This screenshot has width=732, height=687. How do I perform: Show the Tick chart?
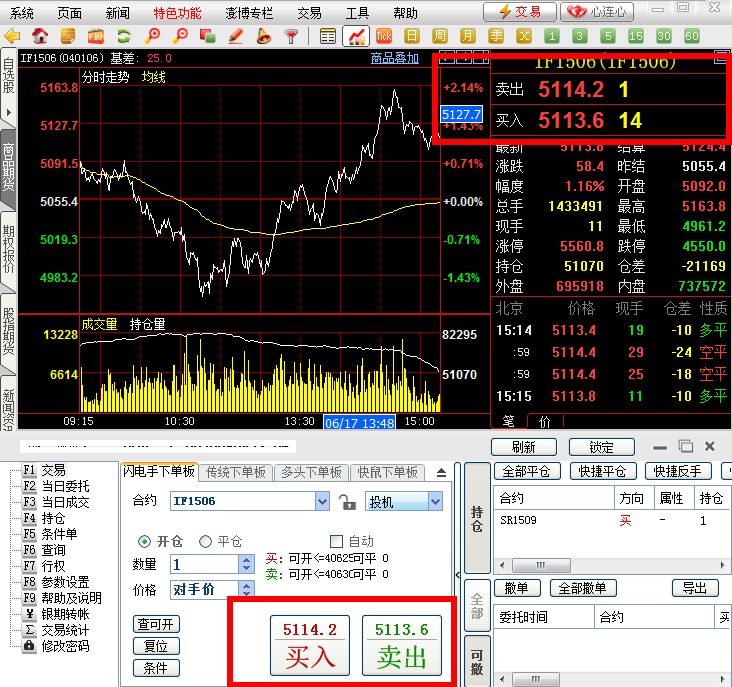[x=384, y=36]
